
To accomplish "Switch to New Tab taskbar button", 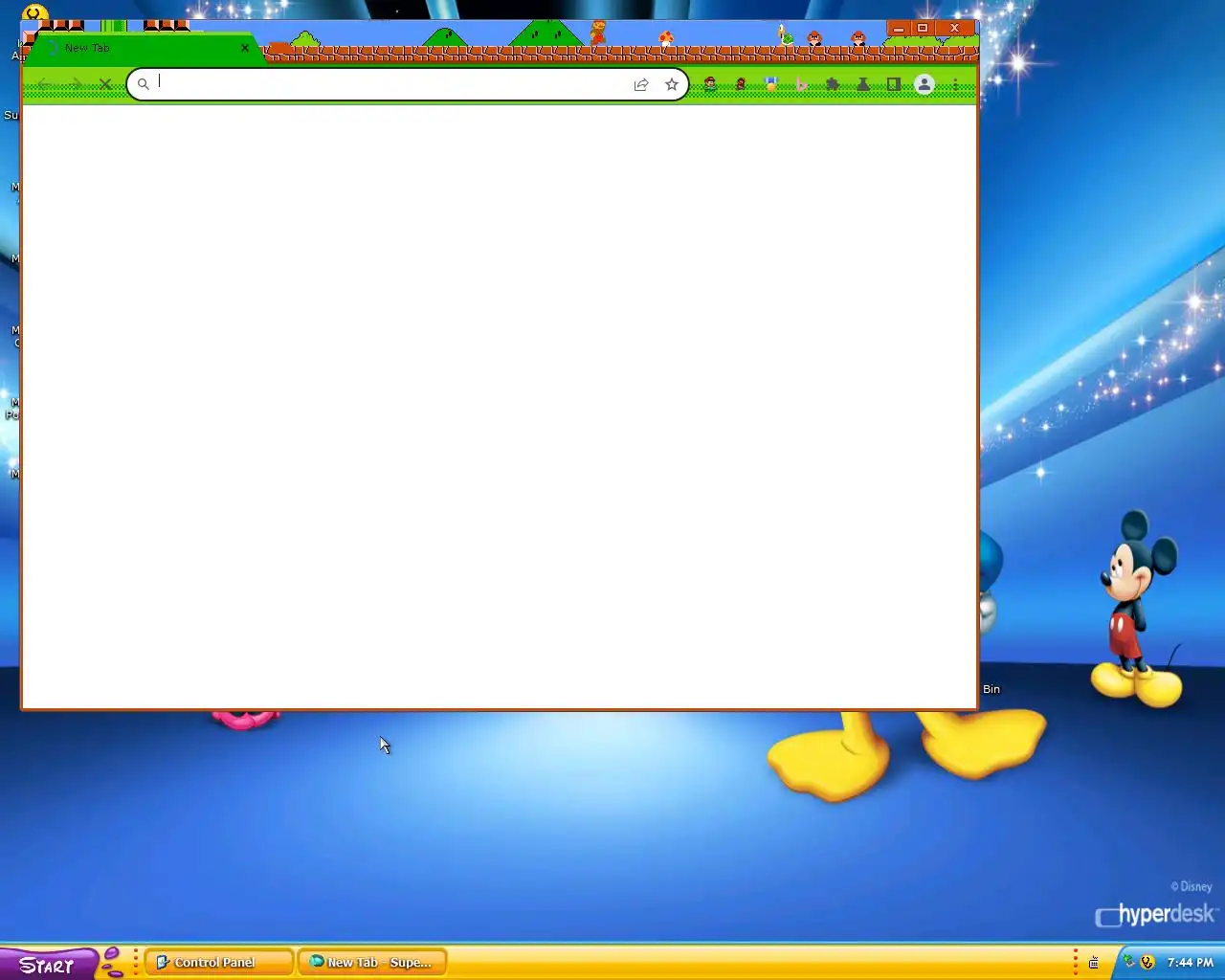I will [x=372, y=962].
